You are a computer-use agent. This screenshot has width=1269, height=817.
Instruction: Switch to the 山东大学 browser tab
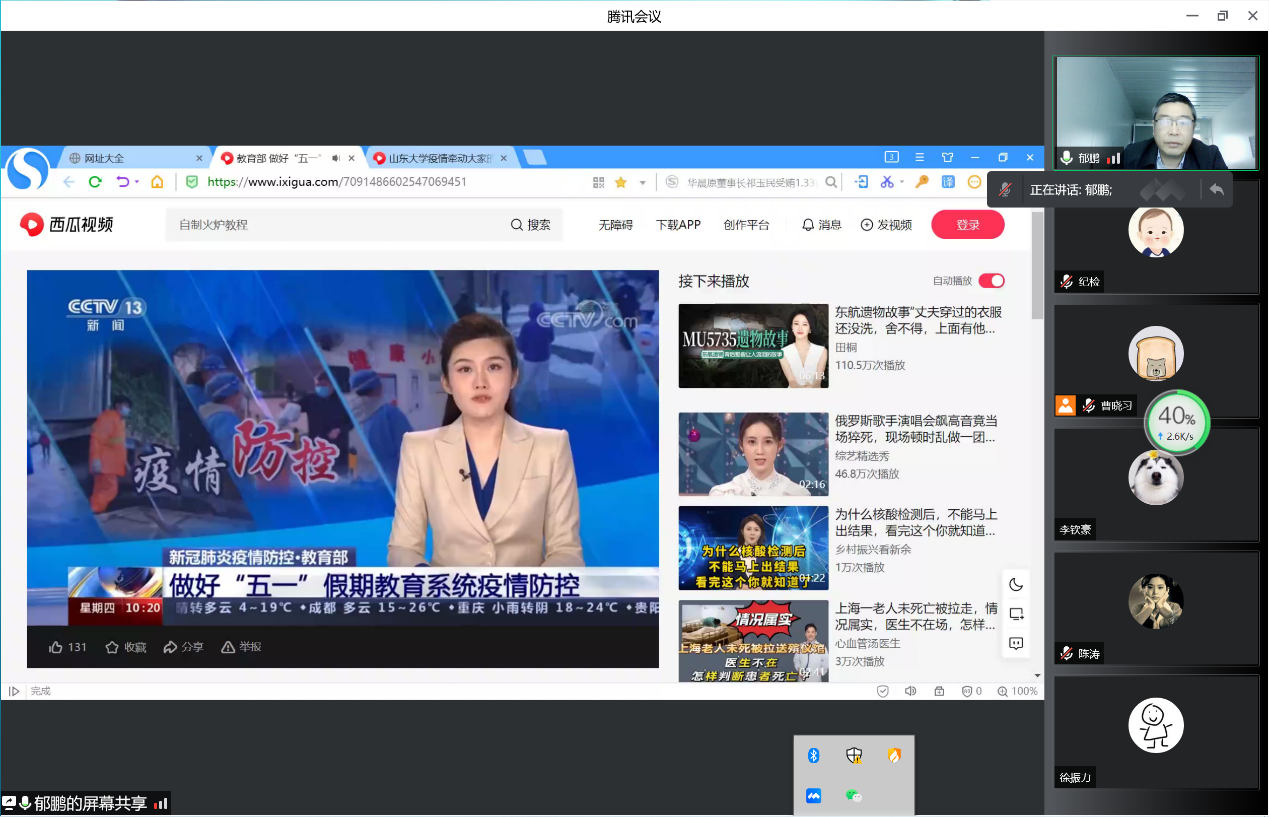click(439, 158)
